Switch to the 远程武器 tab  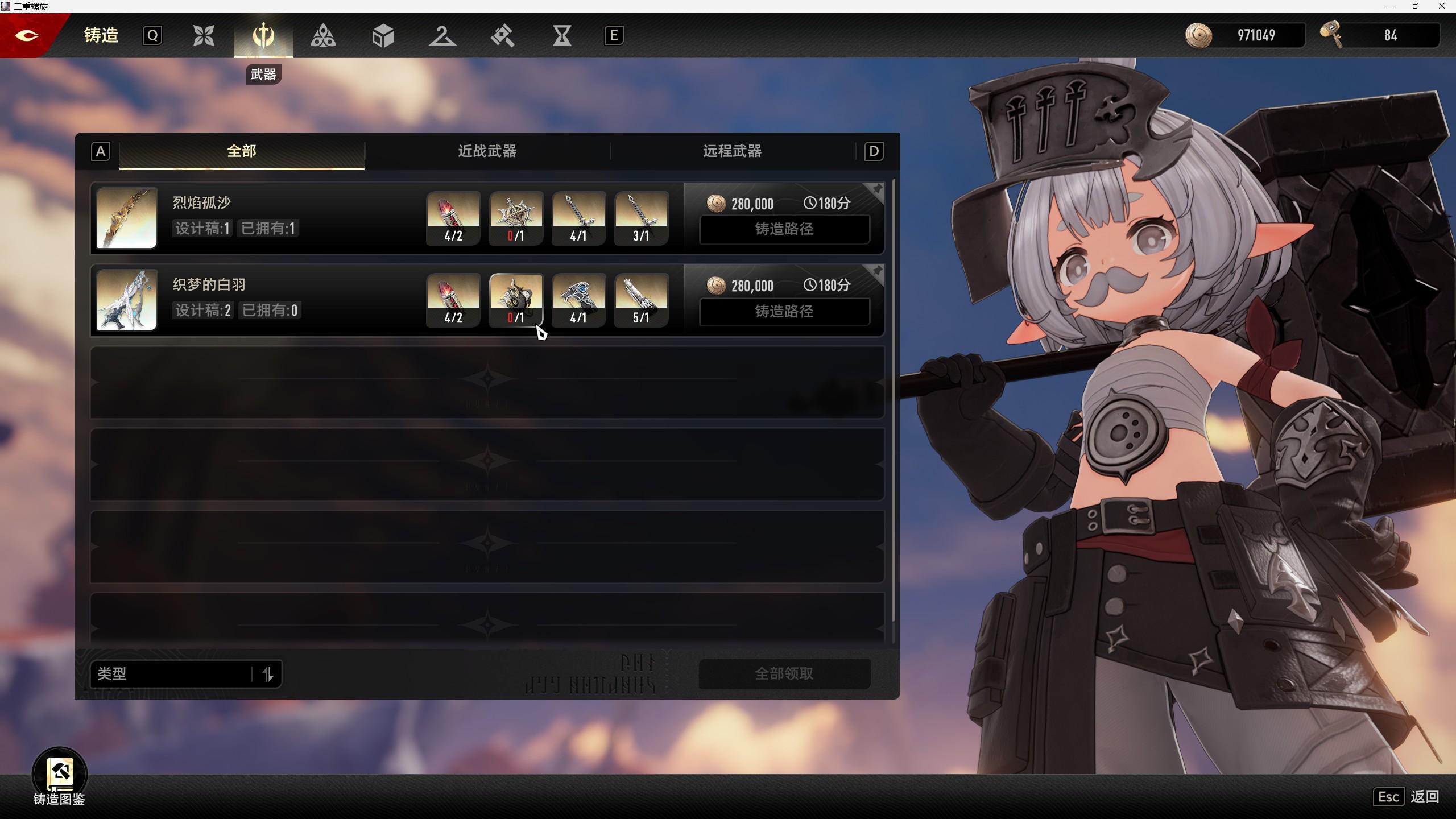coord(732,151)
